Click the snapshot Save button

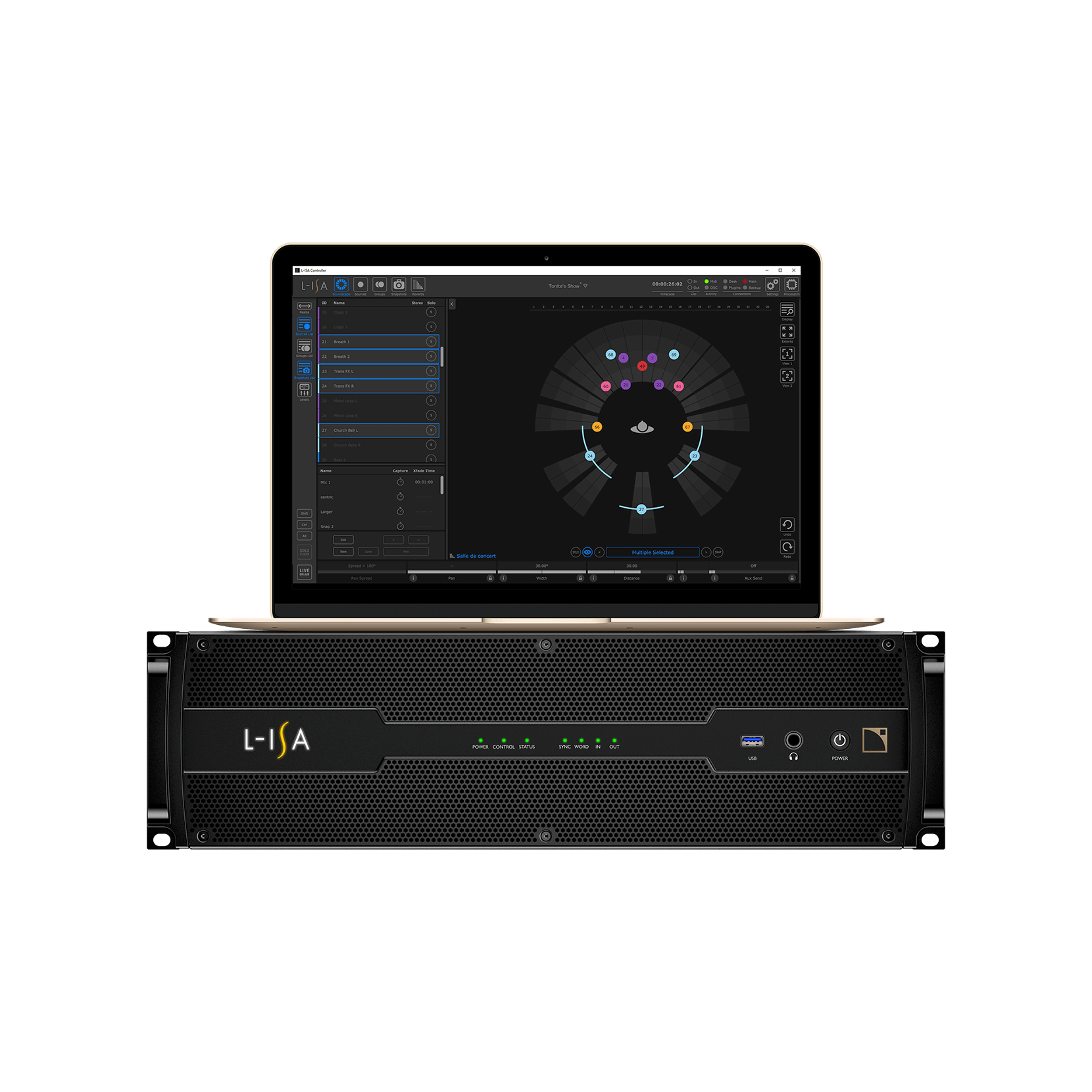pyautogui.click(x=368, y=551)
